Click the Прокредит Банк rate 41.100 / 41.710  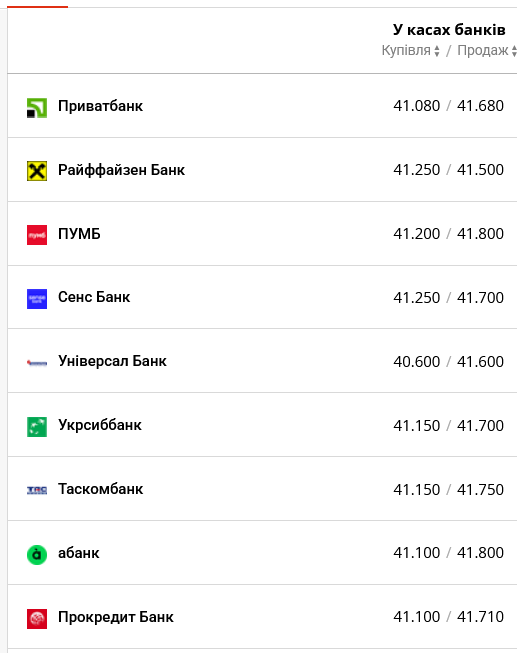point(448,617)
